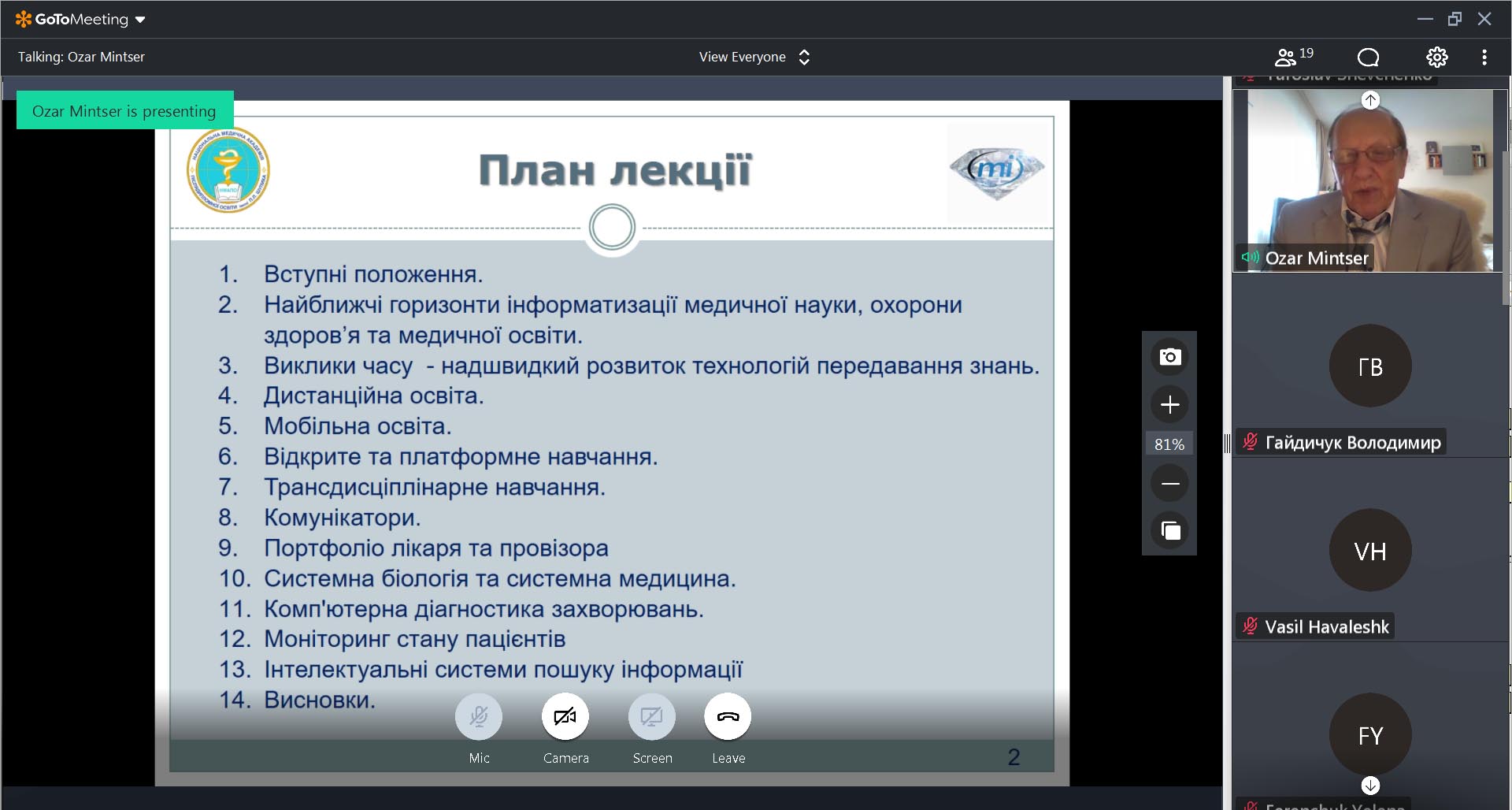Click slide item 'Трансдисціплінарне навчання.'
The image size is (1512, 810).
[x=435, y=487]
